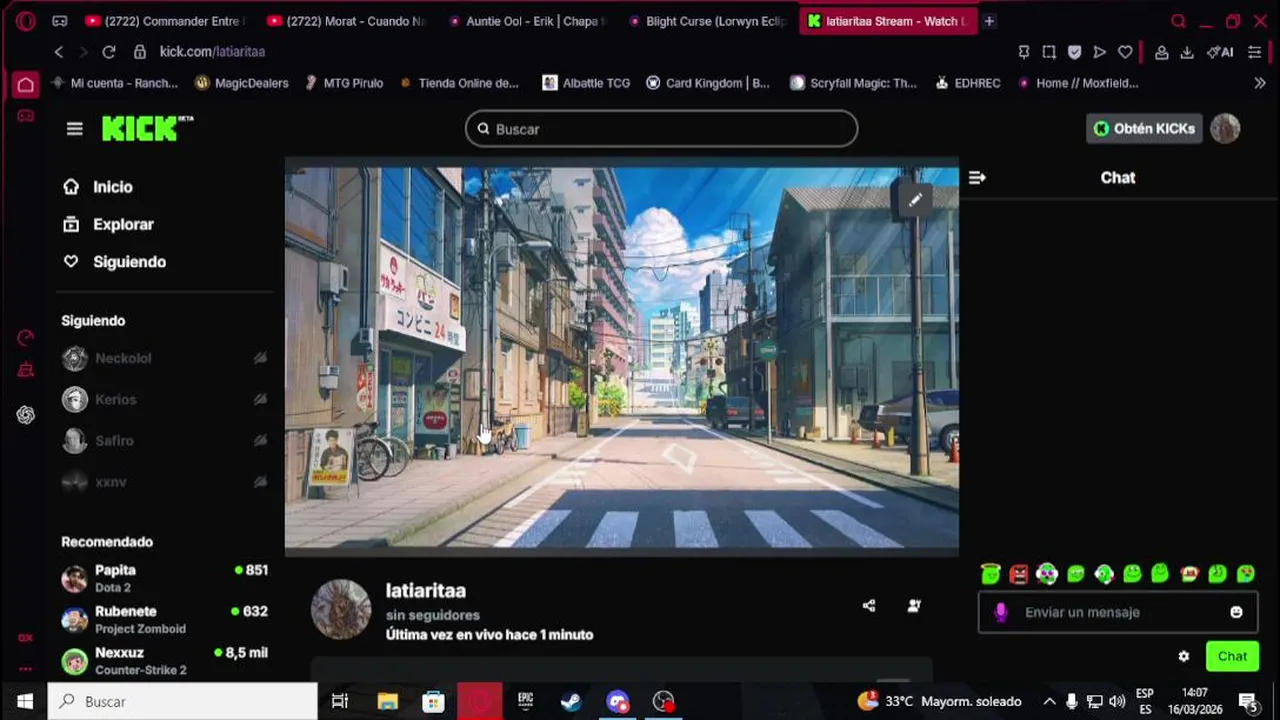Viewport: 1280px width, 720px height.
Task: Open Explorar in sidebar
Action: 108,224
